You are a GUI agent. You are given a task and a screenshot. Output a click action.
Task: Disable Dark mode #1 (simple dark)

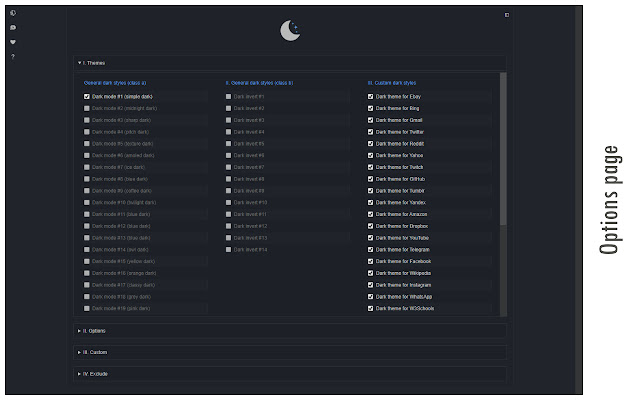[x=87, y=97]
